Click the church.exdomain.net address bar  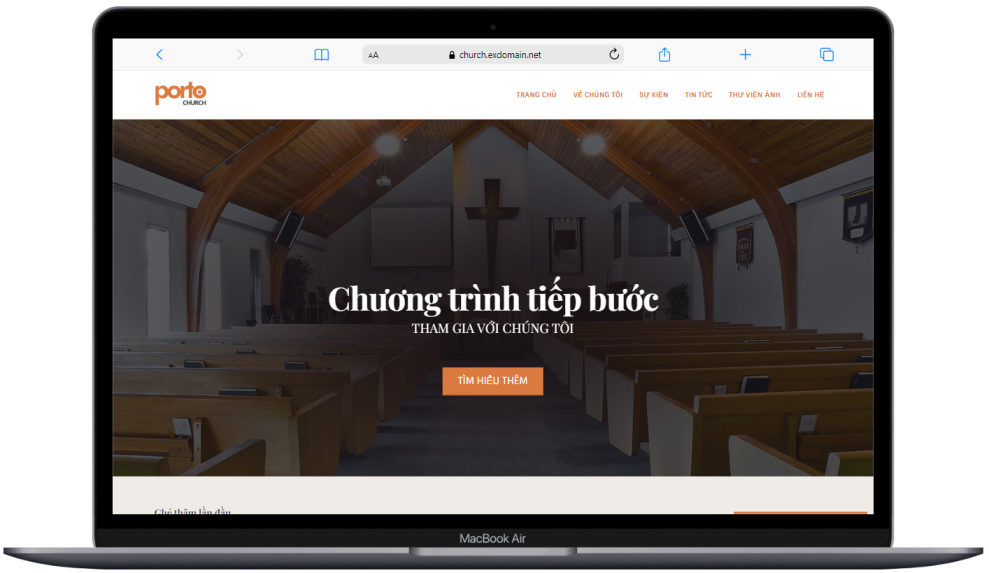pyautogui.click(x=493, y=55)
